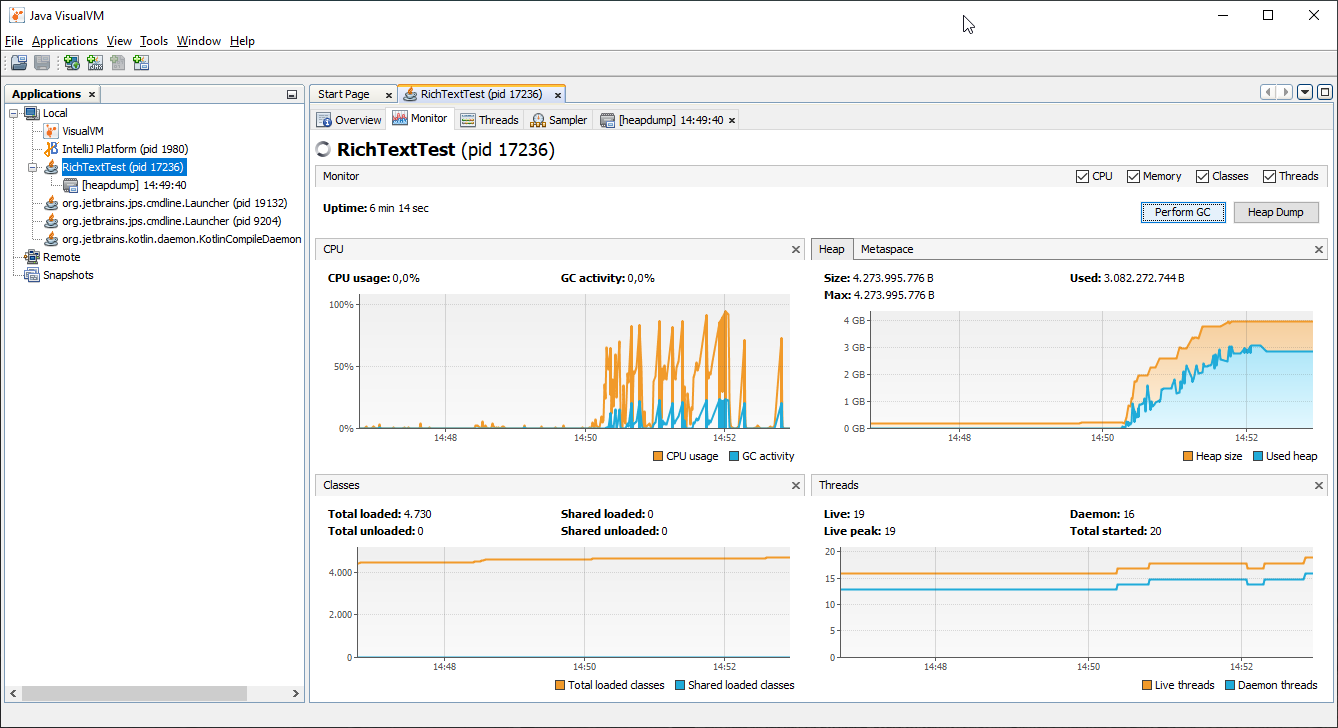Viewport: 1338px width, 728px height.
Task: Open the tab list dropdown arrow
Action: (x=1304, y=91)
